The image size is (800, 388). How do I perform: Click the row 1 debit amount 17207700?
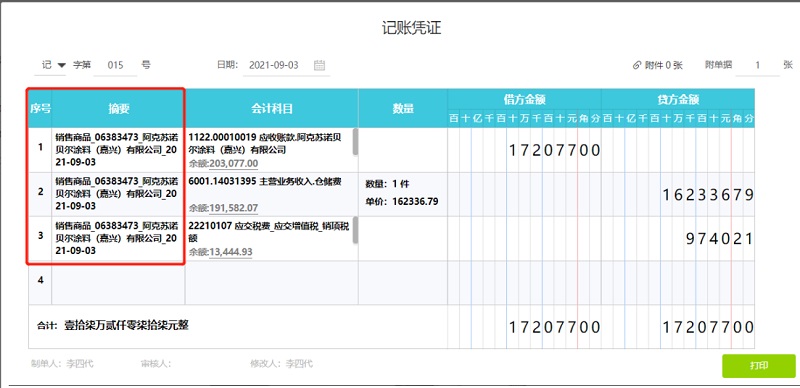[x=555, y=151]
